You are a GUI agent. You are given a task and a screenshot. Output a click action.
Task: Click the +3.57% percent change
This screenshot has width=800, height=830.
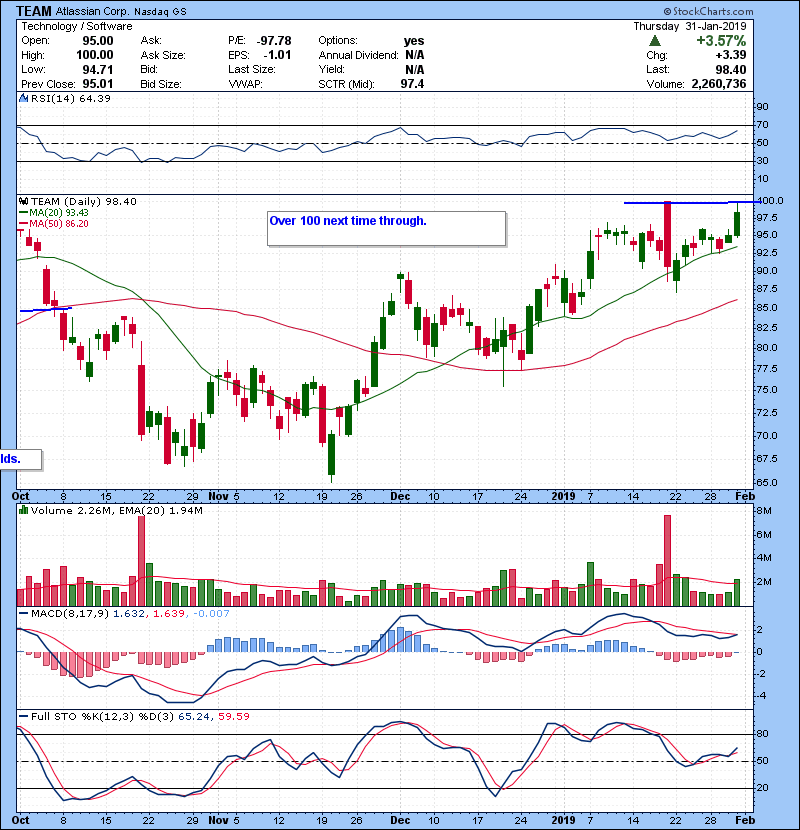point(721,41)
